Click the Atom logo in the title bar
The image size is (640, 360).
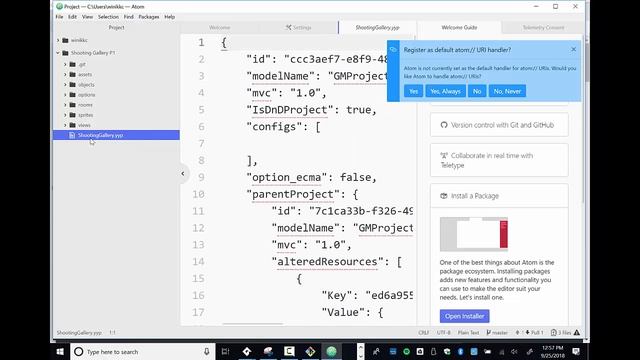click(x=60, y=7)
